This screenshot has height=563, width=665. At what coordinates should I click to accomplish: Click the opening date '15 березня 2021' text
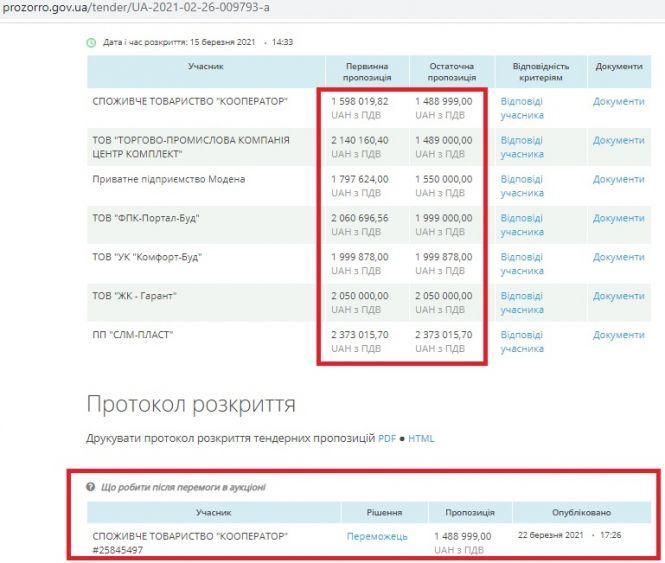point(223,42)
